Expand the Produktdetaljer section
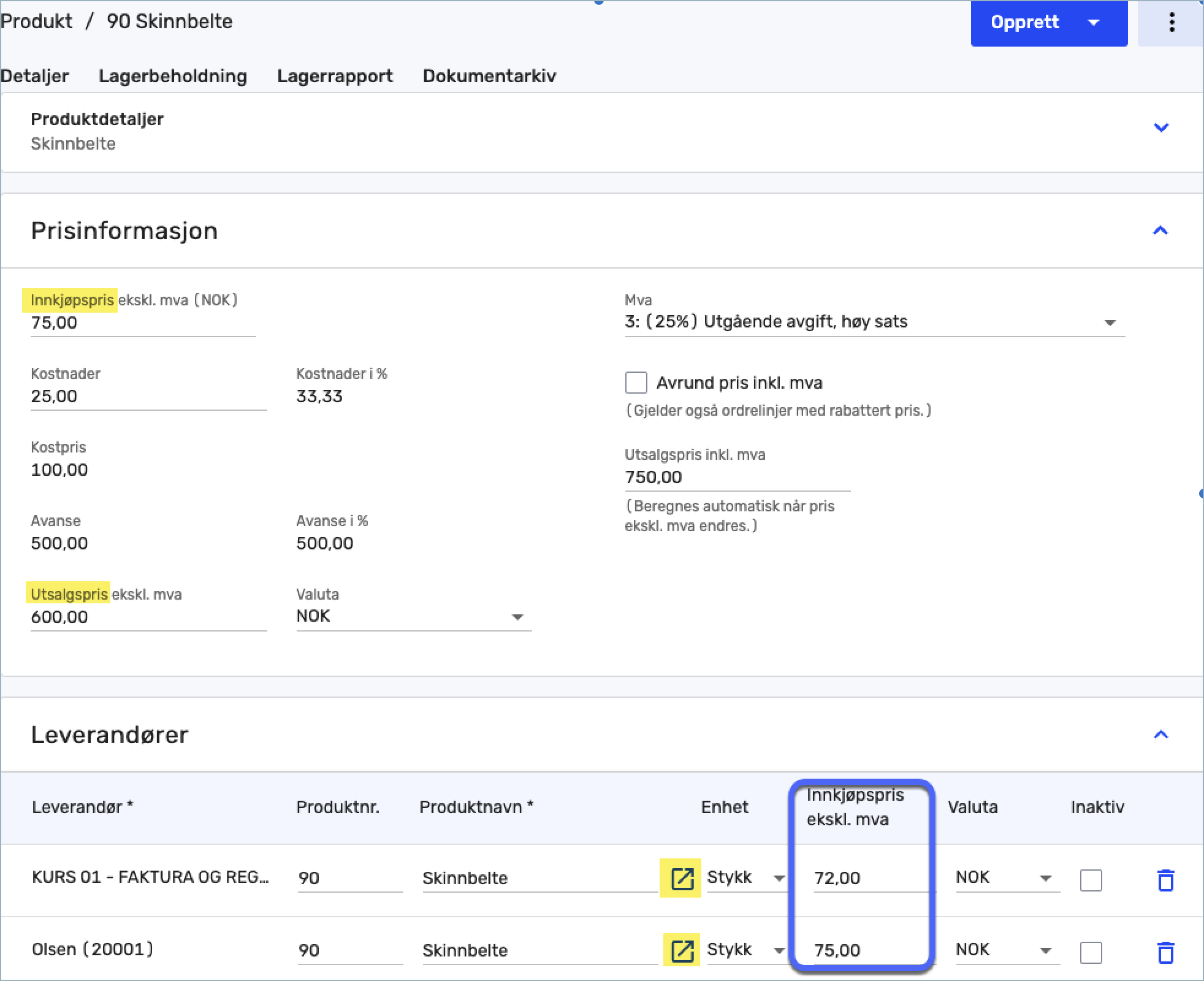This screenshot has height=981, width=1204. (x=1160, y=128)
